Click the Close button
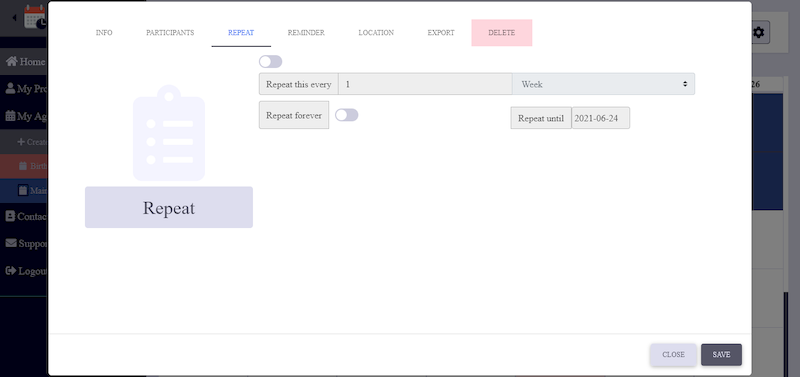Image resolution: width=800 pixels, height=377 pixels. (673, 355)
